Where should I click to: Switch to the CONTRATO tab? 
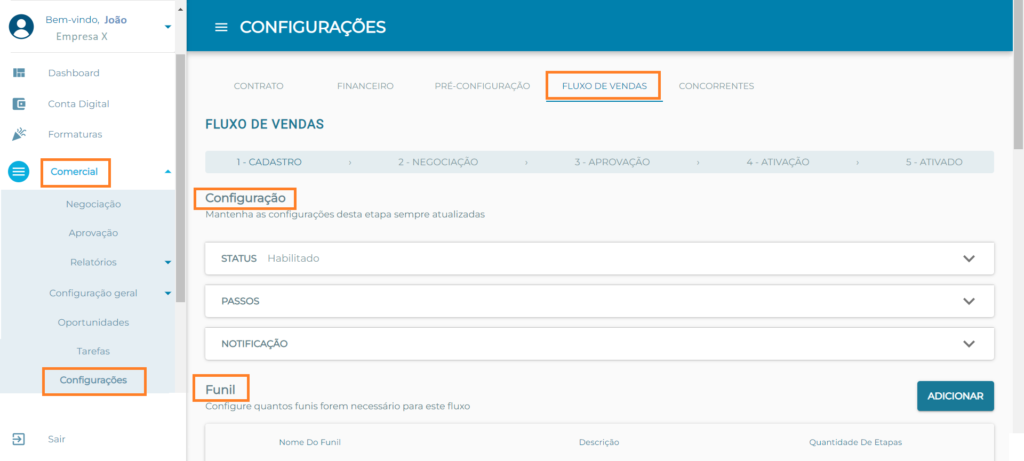pos(259,86)
